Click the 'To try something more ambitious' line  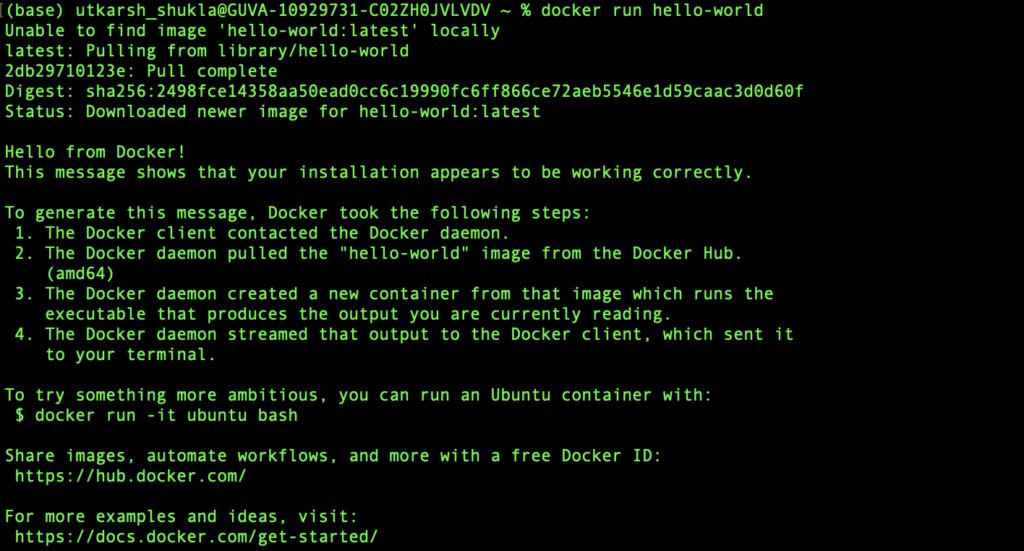pyautogui.click(x=358, y=395)
